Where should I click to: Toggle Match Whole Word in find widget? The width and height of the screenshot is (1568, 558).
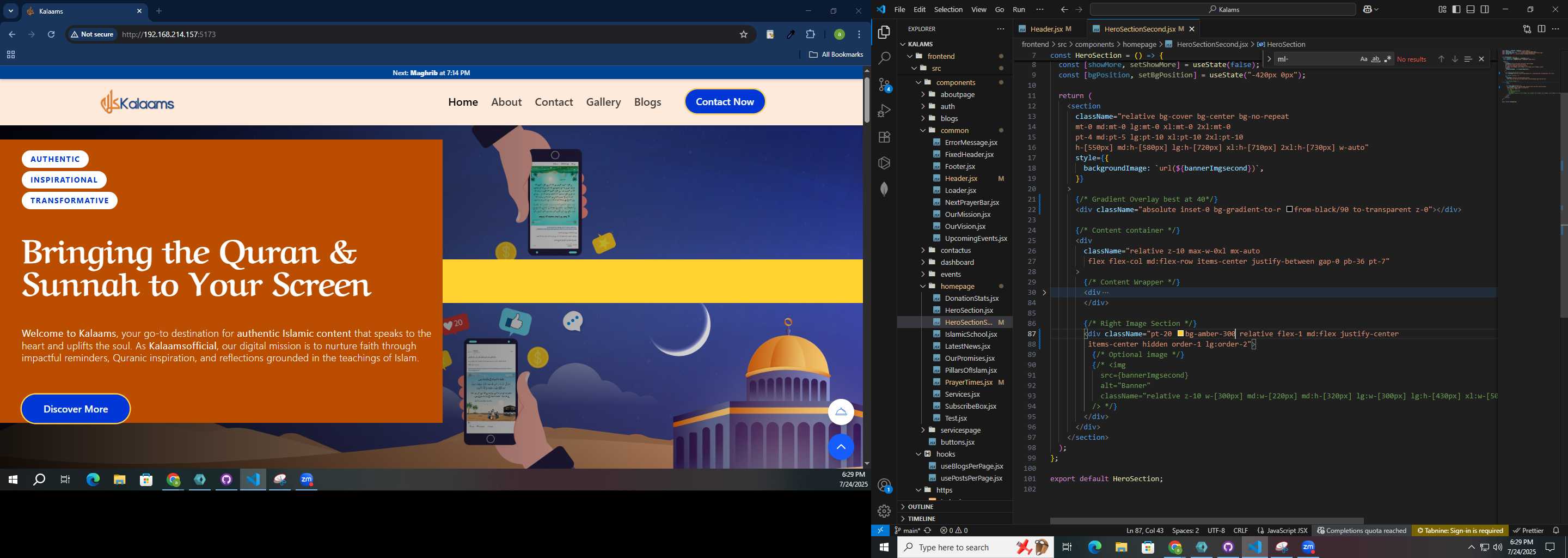1375,59
